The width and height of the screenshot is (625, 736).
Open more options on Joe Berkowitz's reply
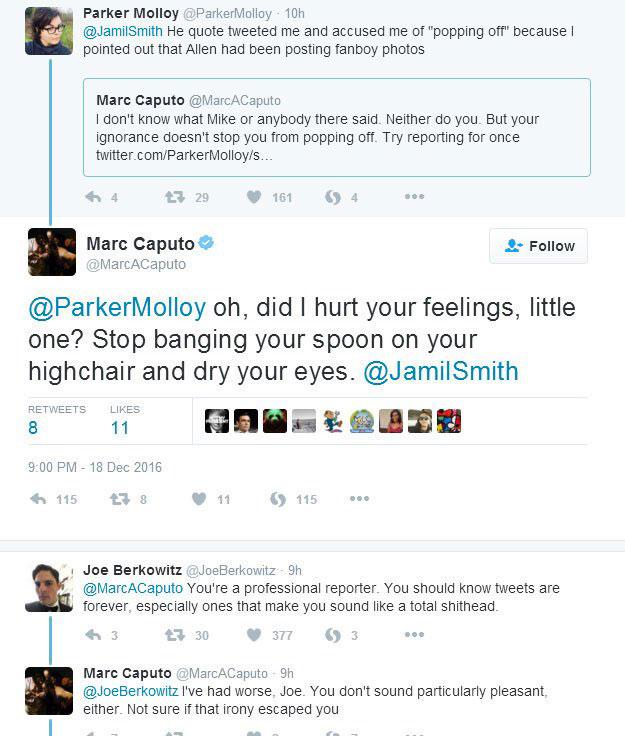click(x=414, y=635)
